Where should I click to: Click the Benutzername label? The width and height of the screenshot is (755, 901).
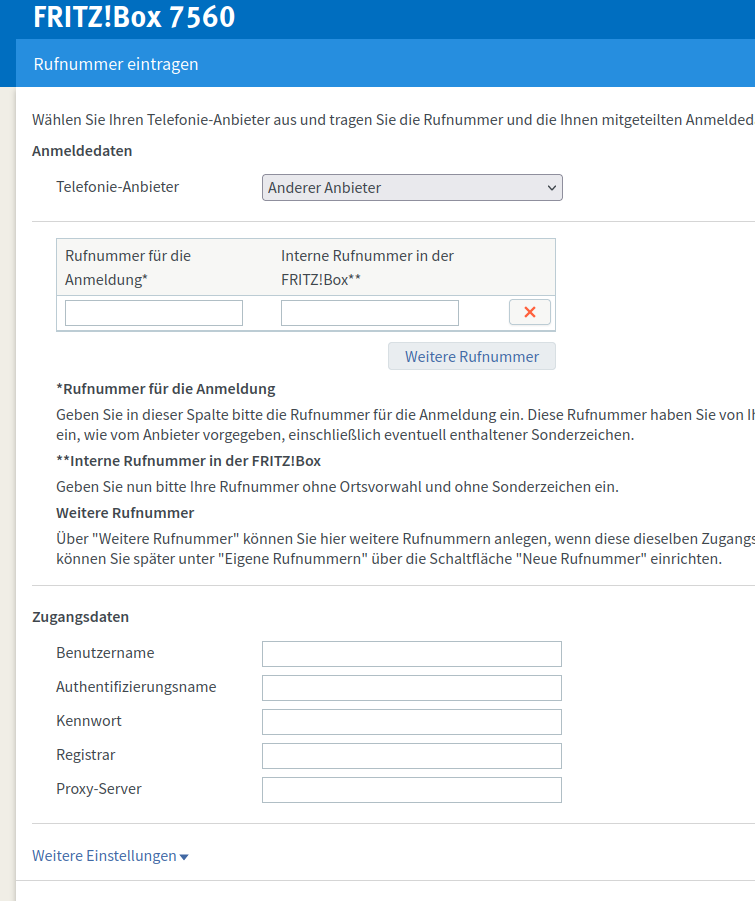pos(105,653)
